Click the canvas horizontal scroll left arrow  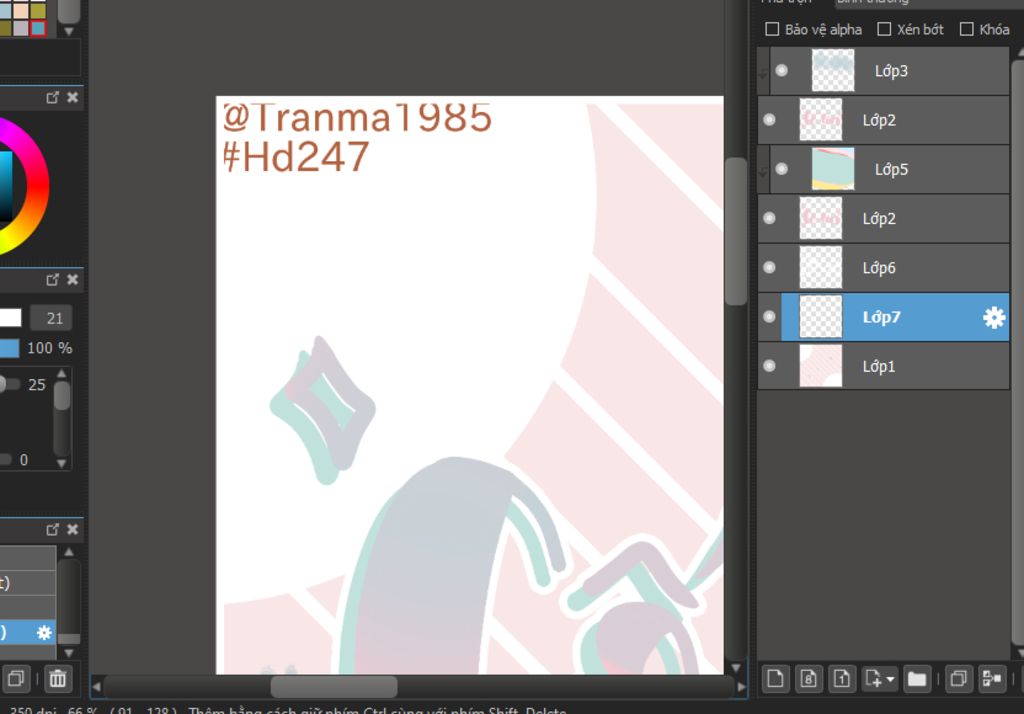[x=97, y=687]
